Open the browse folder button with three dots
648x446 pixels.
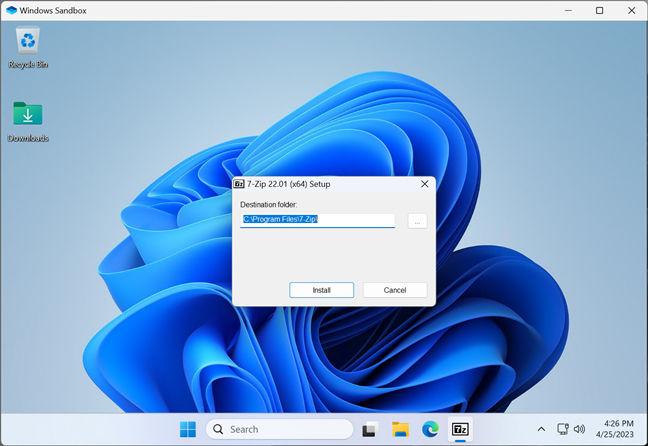(417, 221)
